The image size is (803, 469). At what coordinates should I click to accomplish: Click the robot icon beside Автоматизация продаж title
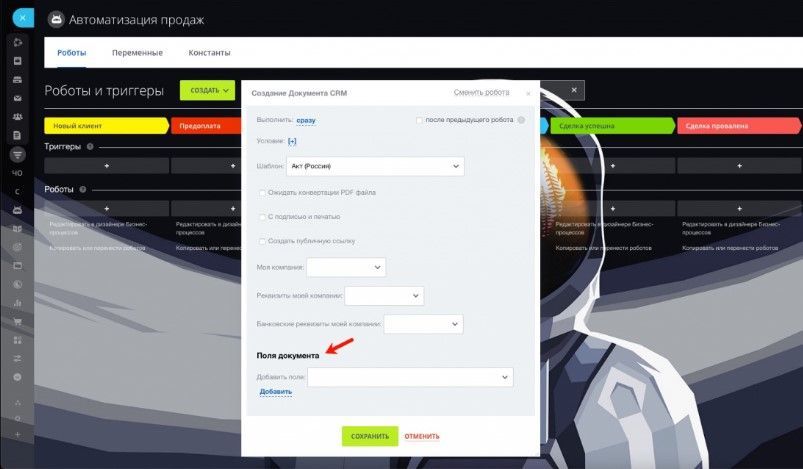(x=56, y=20)
